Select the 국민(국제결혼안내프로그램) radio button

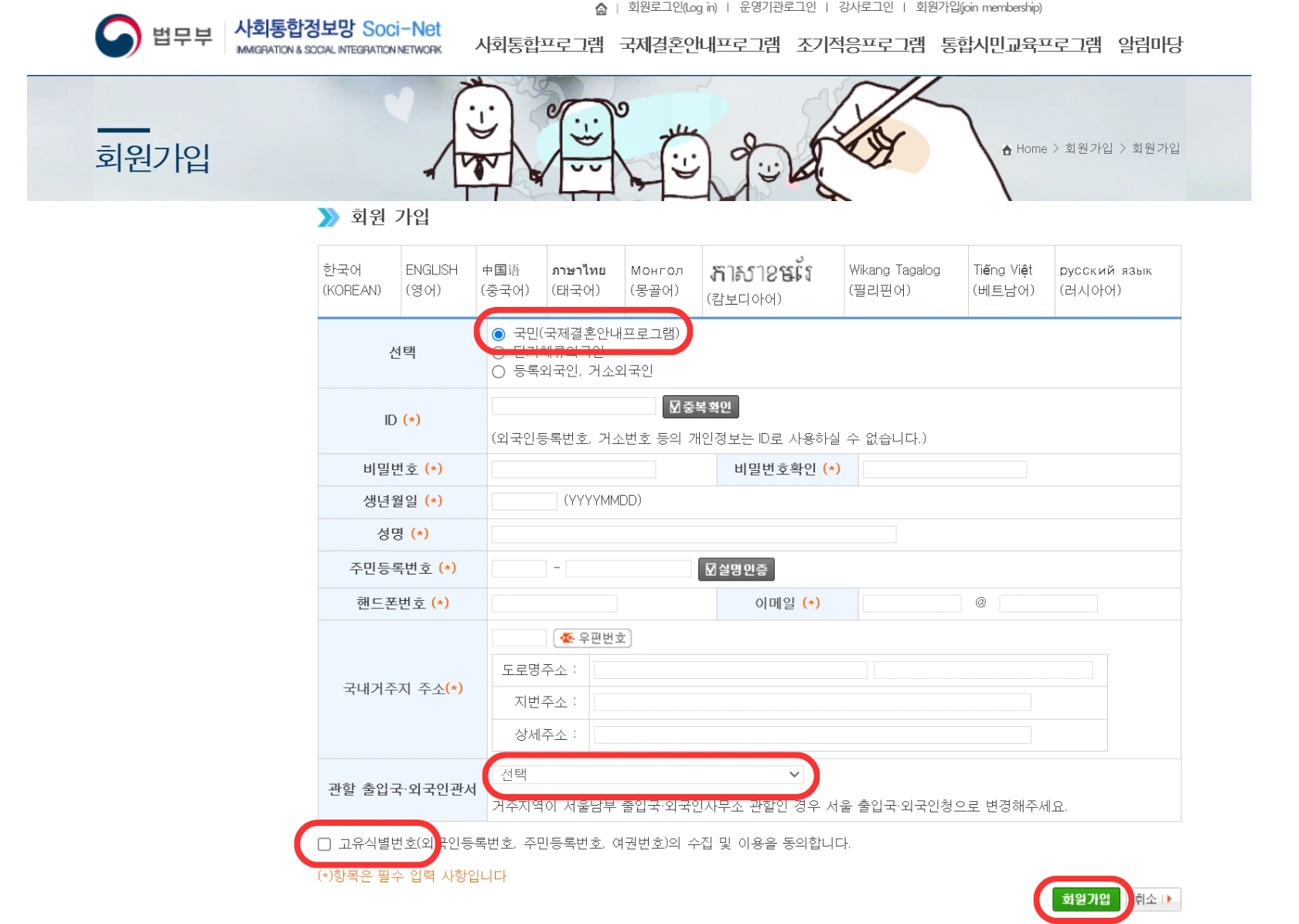click(499, 334)
